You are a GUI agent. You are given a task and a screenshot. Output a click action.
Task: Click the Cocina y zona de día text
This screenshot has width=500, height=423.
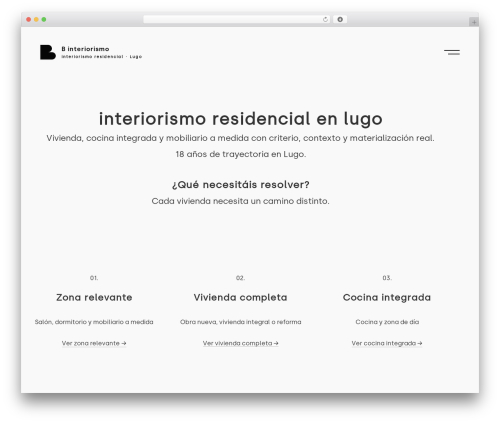pyautogui.click(x=387, y=322)
